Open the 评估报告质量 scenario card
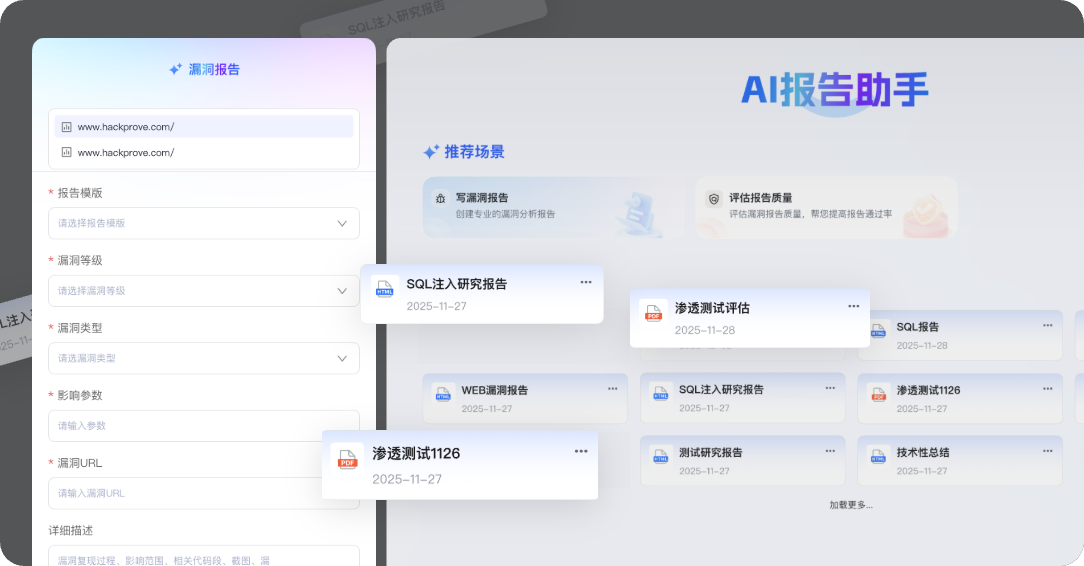 (825, 207)
